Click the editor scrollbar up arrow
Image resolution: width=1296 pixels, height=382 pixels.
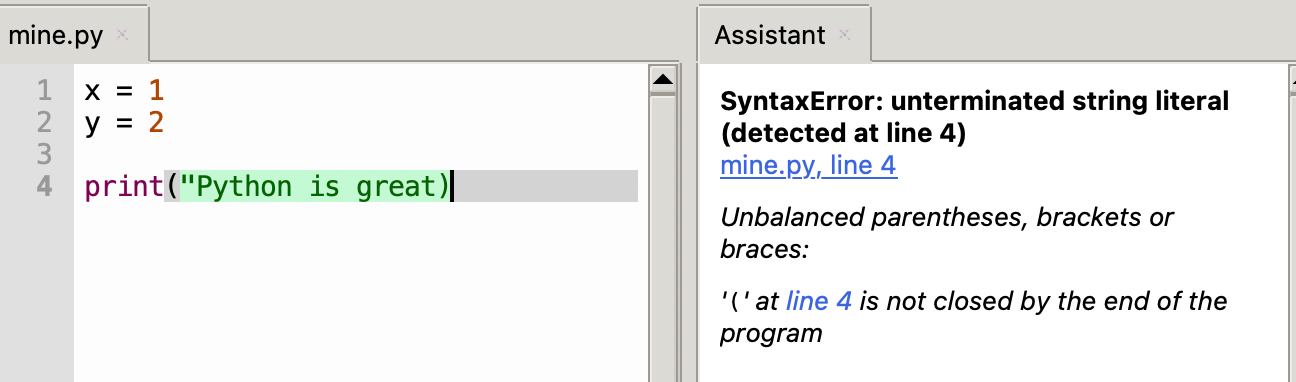tap(663, 79)
